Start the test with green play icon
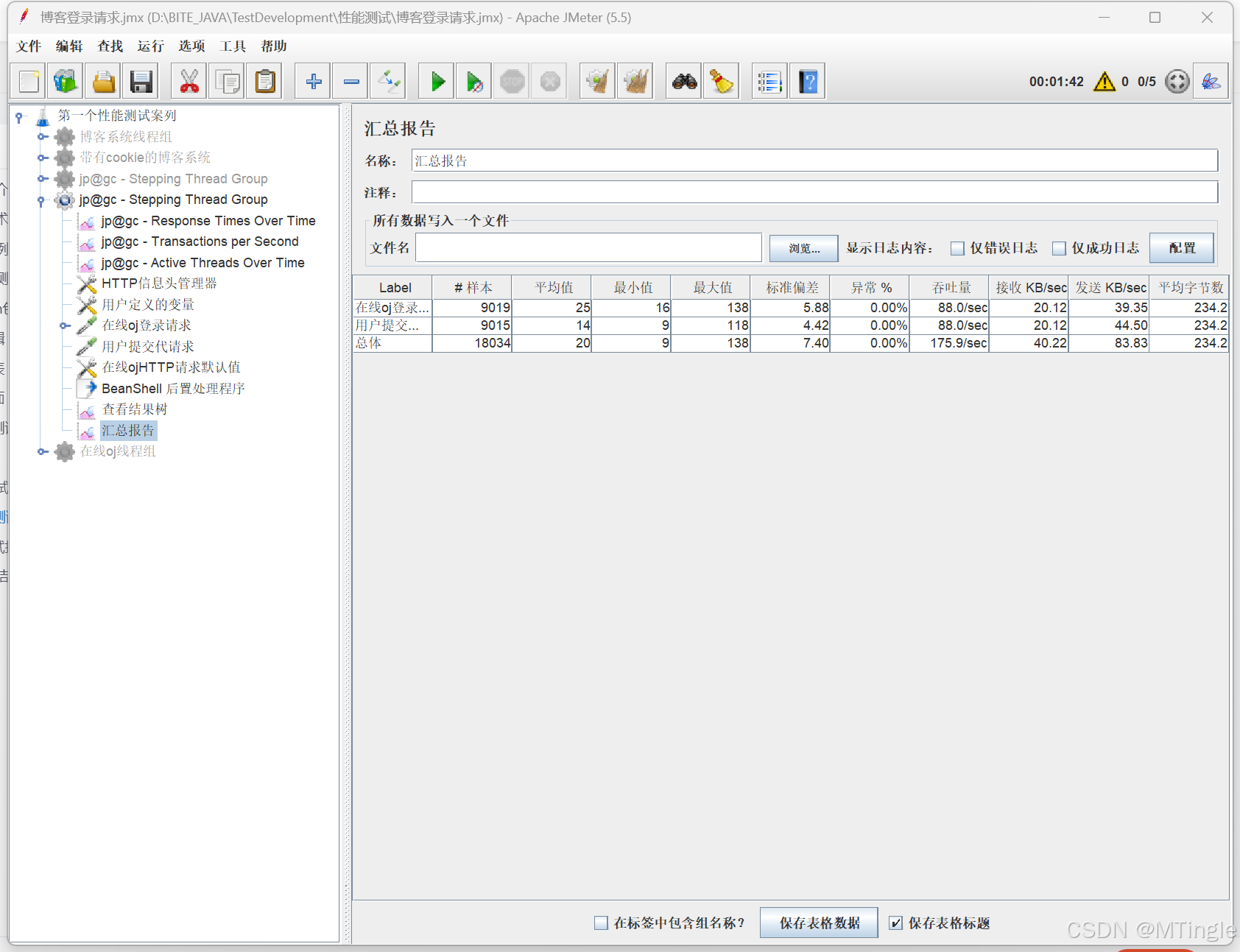Viewport: 1240px width, 952px height. 437,81
